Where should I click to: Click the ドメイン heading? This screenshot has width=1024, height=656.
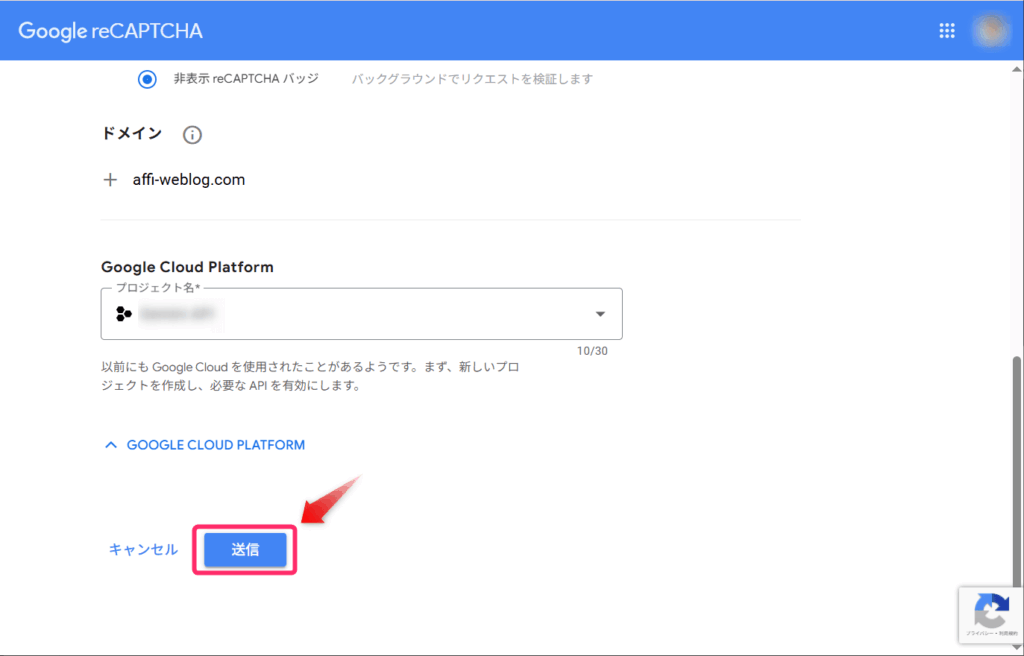(x=132, y=133)
